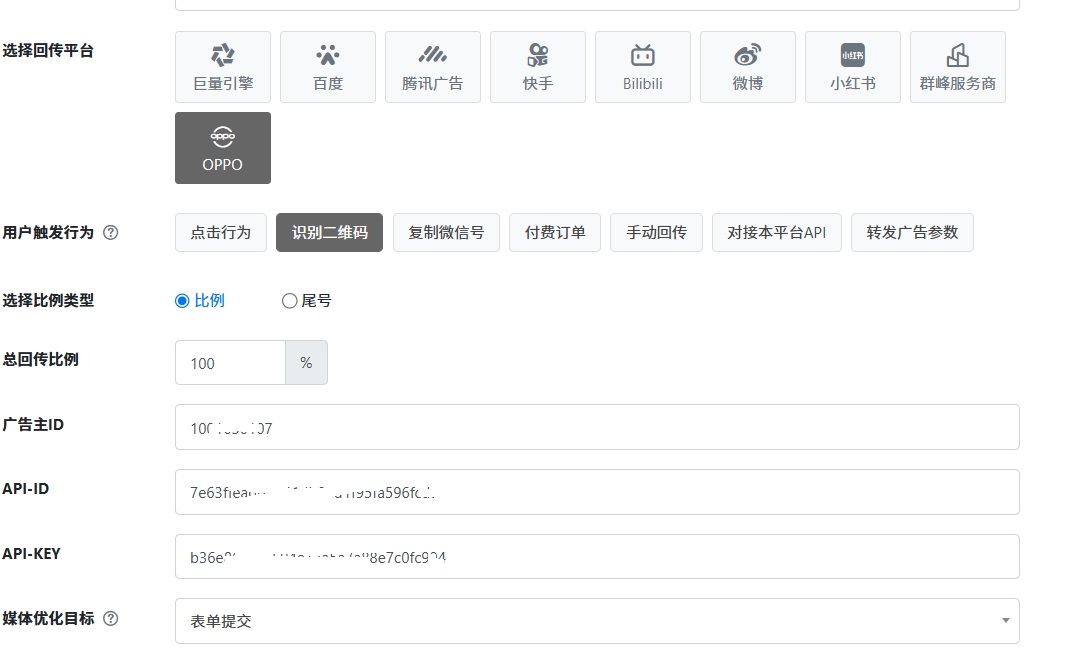Open help icon beside 用户触发行为
Viewport: 1068px width, 660px height.
(110, 233)
